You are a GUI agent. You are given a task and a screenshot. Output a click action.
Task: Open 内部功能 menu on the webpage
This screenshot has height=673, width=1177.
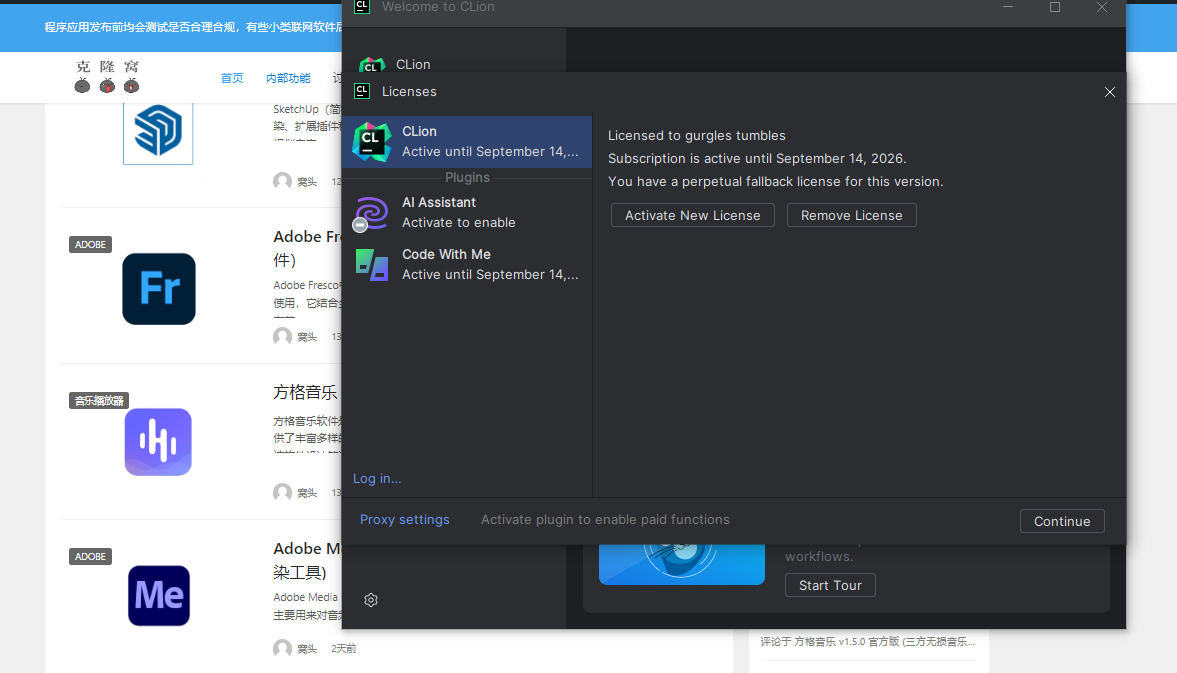pos(288,78)
